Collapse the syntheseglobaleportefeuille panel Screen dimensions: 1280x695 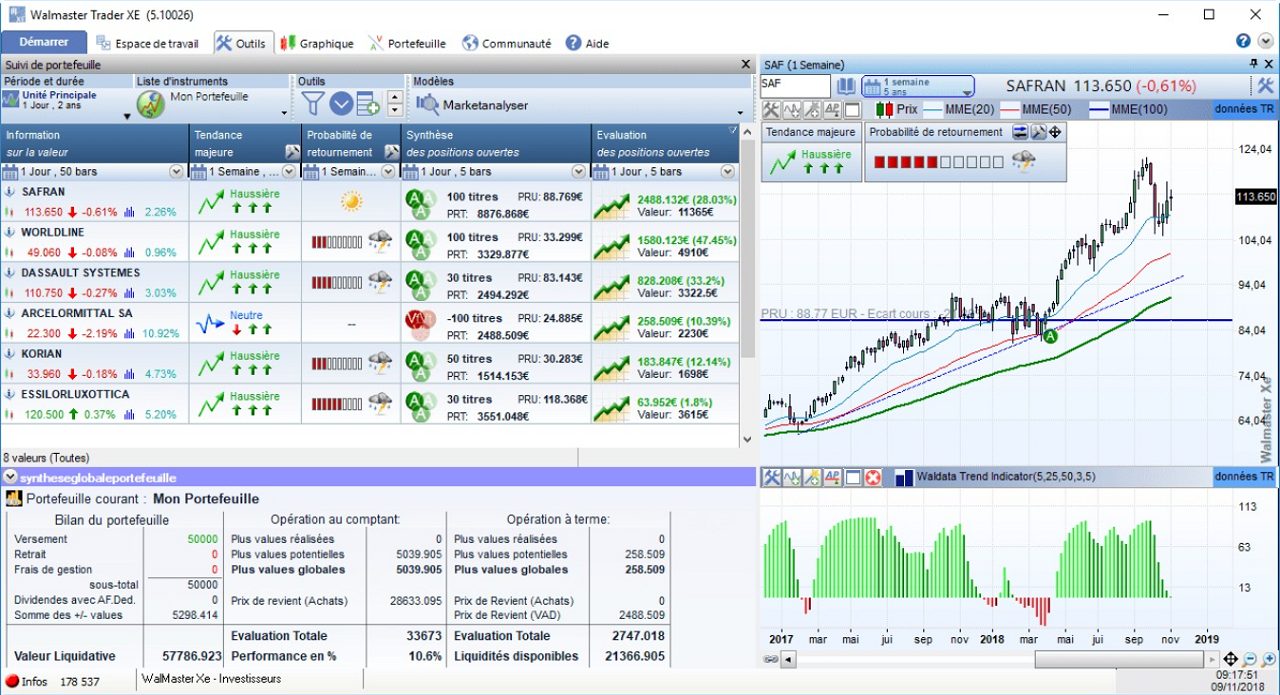(x=10, y=478)
